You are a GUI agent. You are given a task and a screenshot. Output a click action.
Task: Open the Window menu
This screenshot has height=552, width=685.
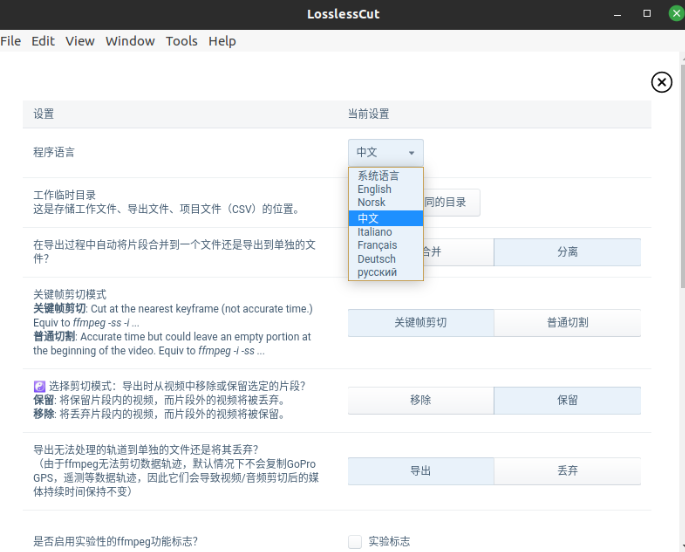click(130, 41)
